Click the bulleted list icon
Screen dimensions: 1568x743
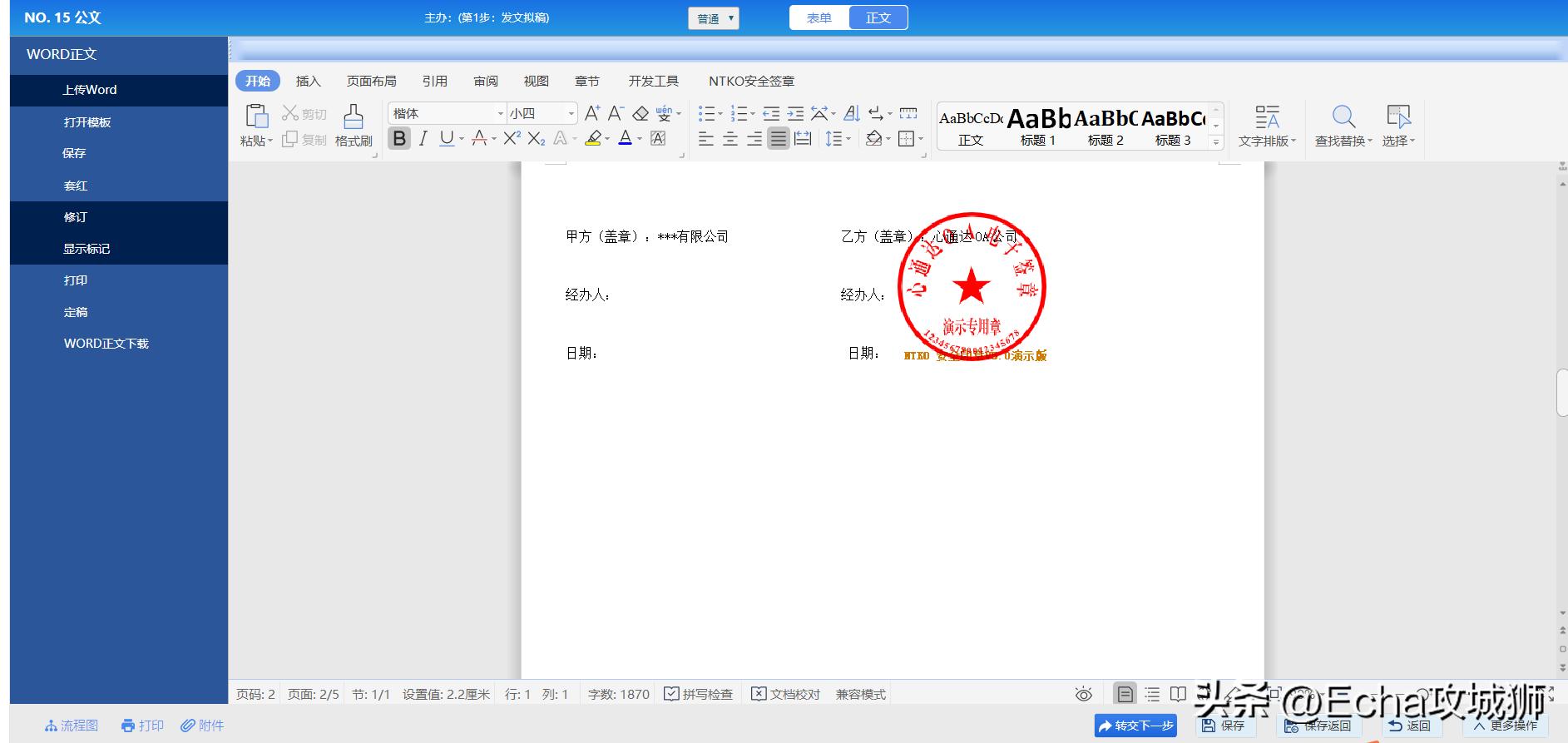click(x=706, y=113)
